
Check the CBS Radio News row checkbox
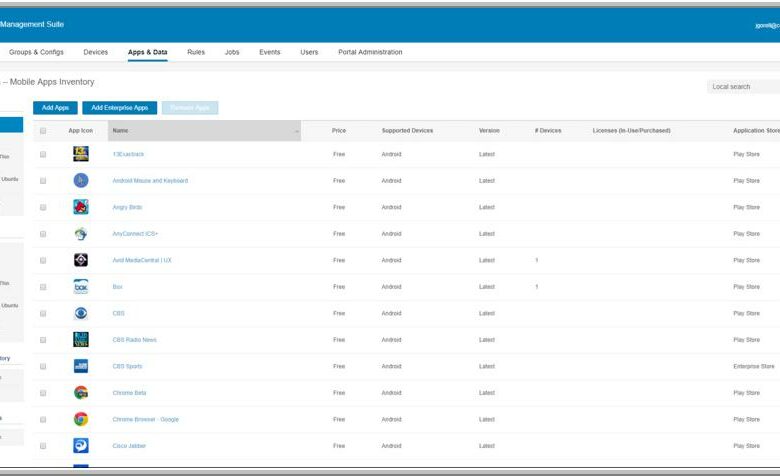click(x=43, y=340)
